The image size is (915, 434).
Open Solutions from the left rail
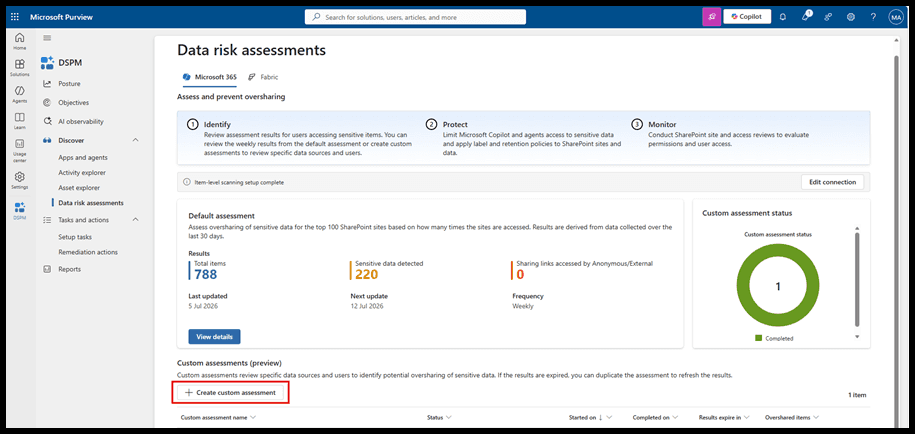(x=20, y=67)
